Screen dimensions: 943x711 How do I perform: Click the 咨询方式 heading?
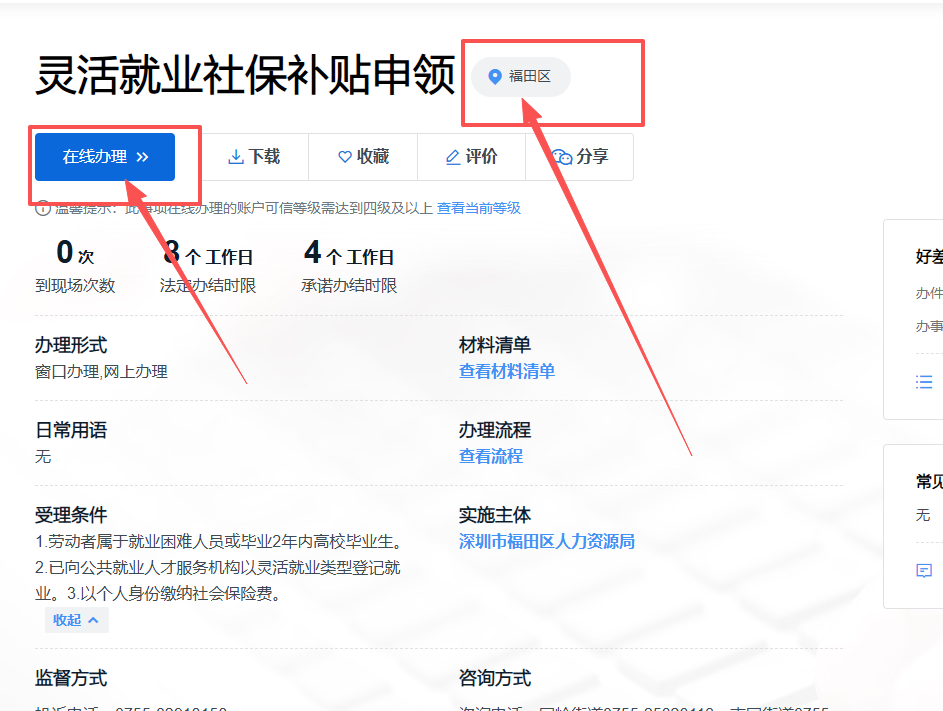[x=495, y=678]
